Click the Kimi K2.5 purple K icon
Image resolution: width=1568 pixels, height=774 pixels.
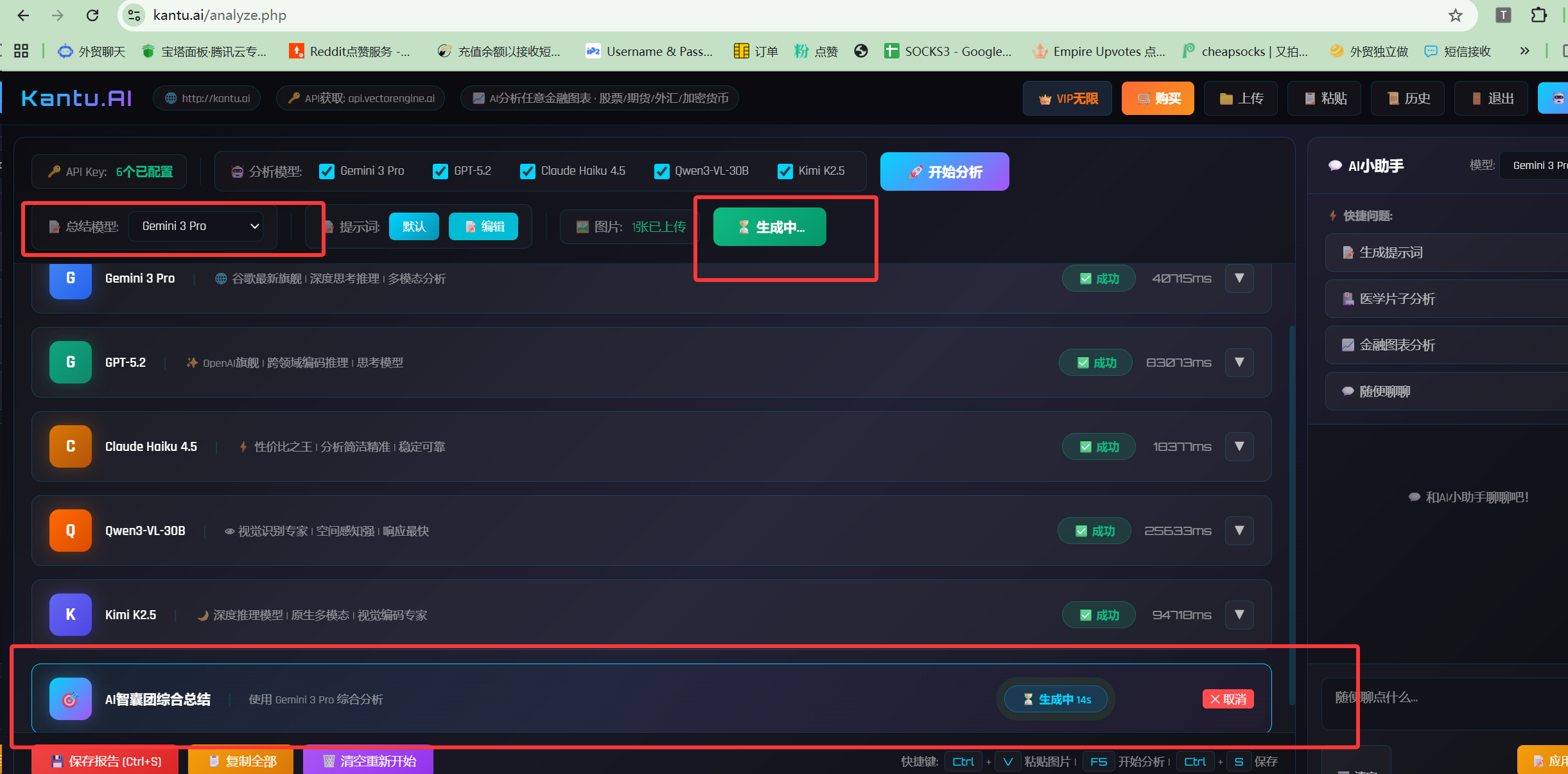coord(71,615)
